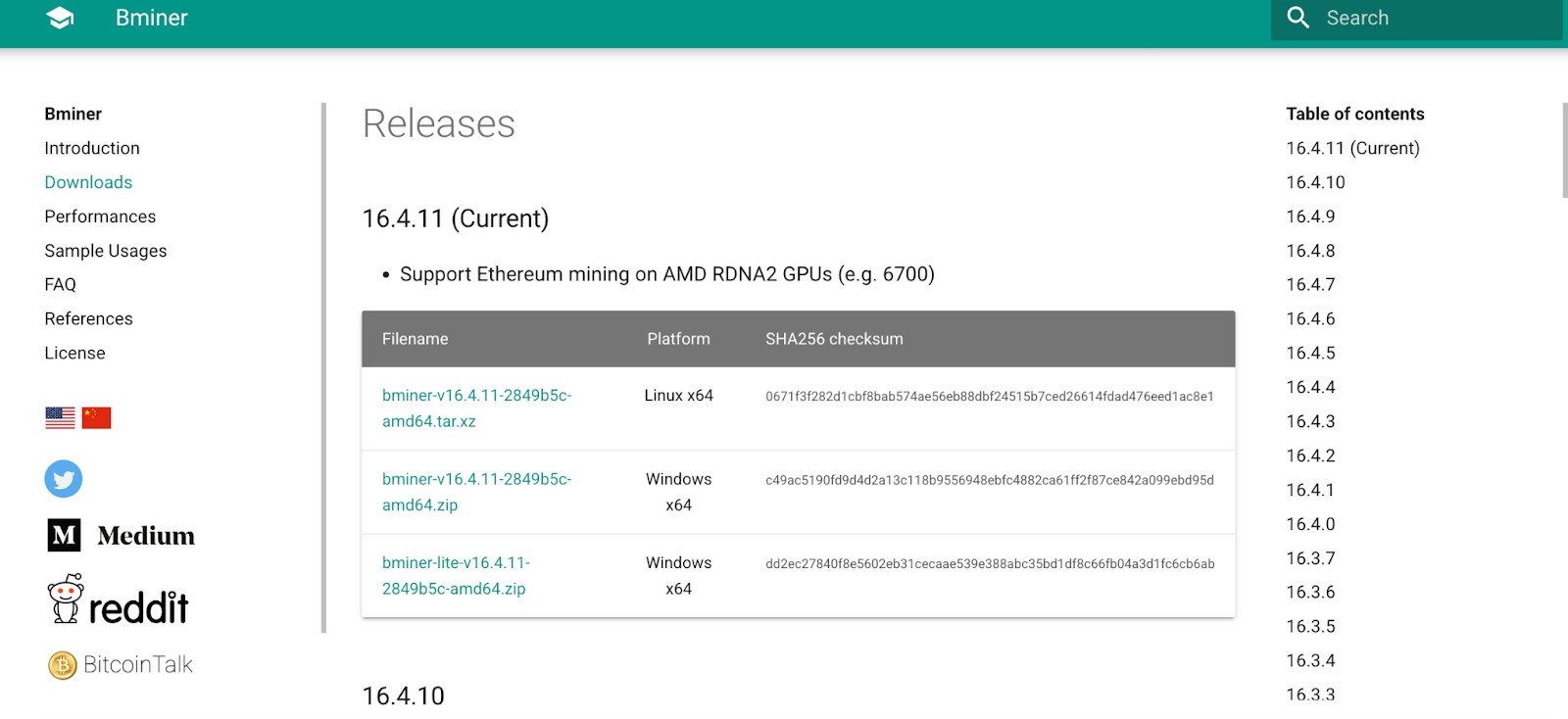This screenshot has width=1568, height=719.
Task: Click the SHA256 checksum column header
Action: click(x=834, y=339)
